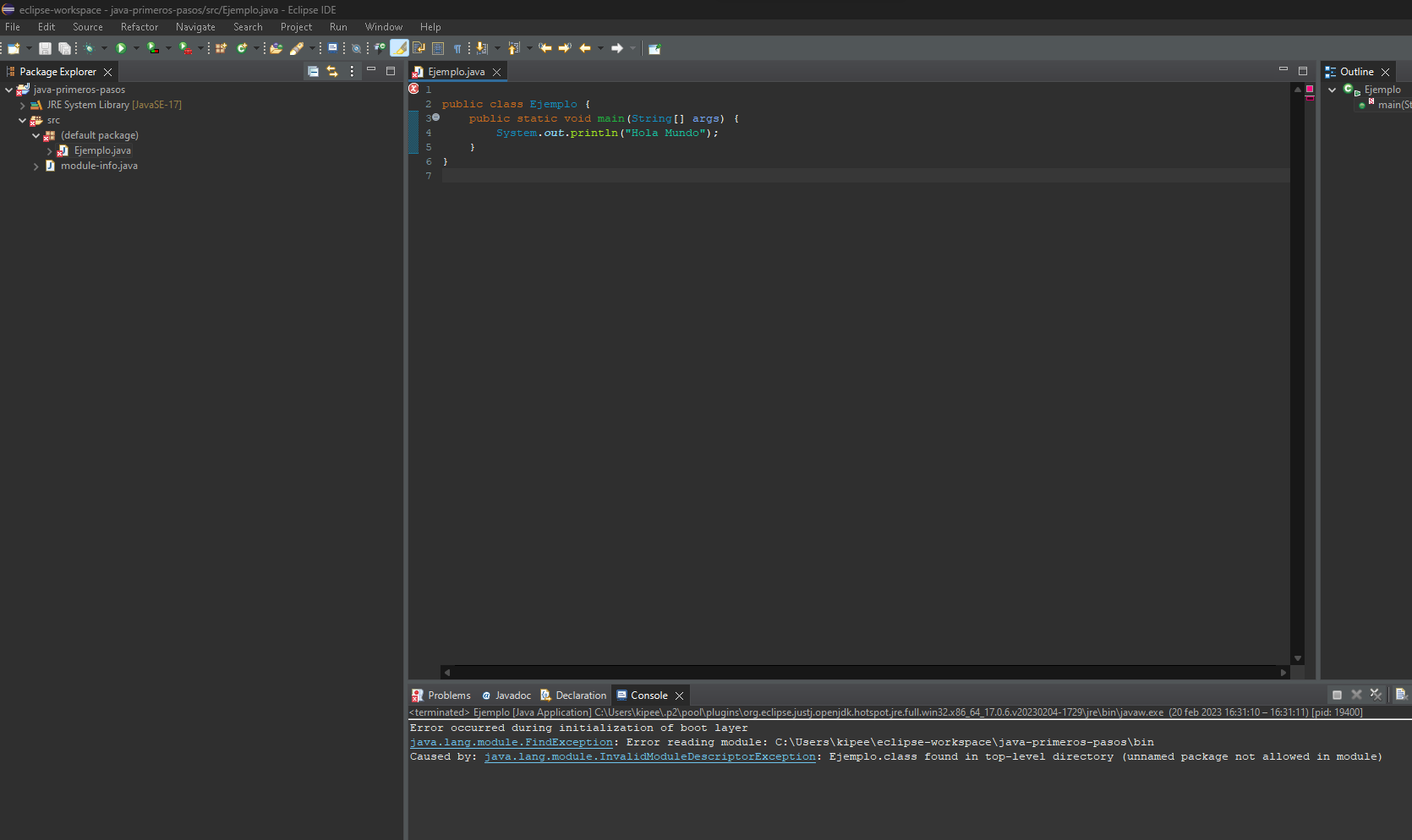Open the New Java Class dropdown arrow
1412x840 pixels.
(256, 48)
